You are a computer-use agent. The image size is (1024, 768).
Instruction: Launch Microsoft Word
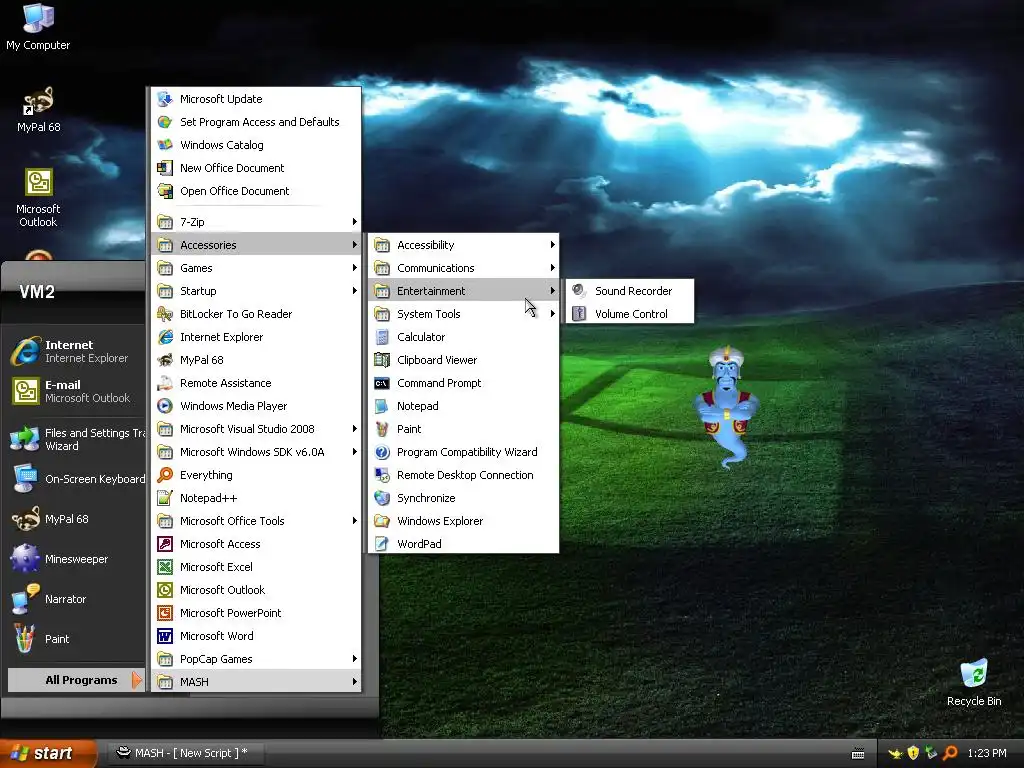tap(256, 635)
